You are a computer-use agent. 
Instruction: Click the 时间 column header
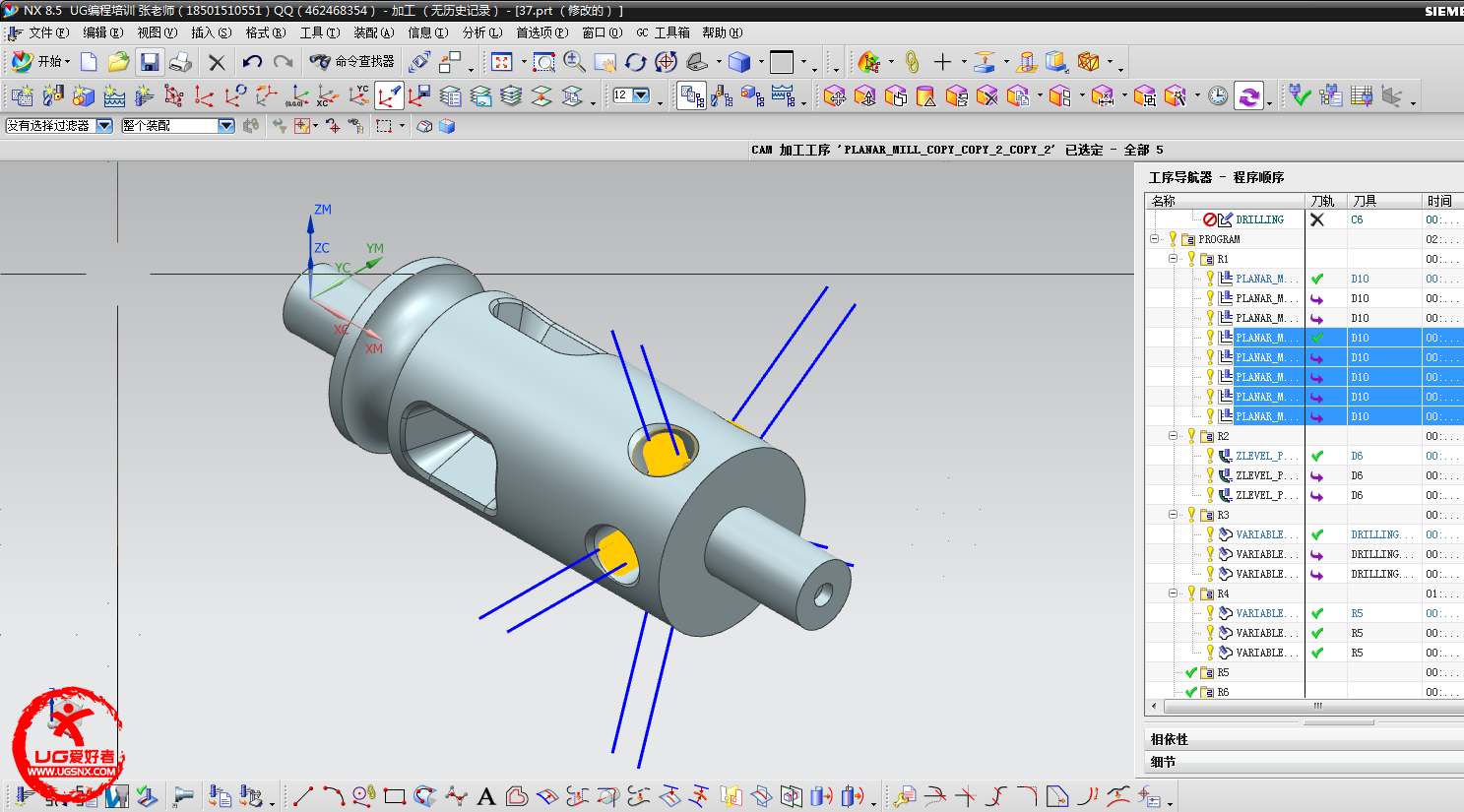1442,201
